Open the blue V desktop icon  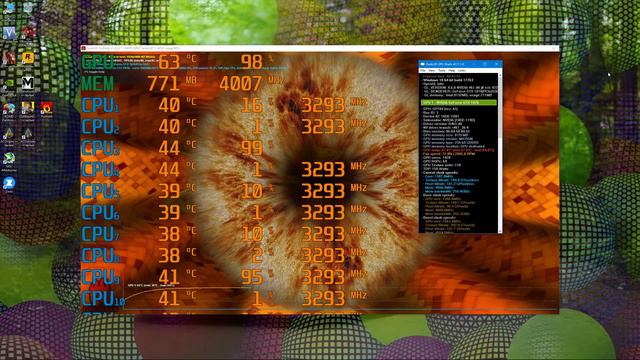tap(9, 33)
